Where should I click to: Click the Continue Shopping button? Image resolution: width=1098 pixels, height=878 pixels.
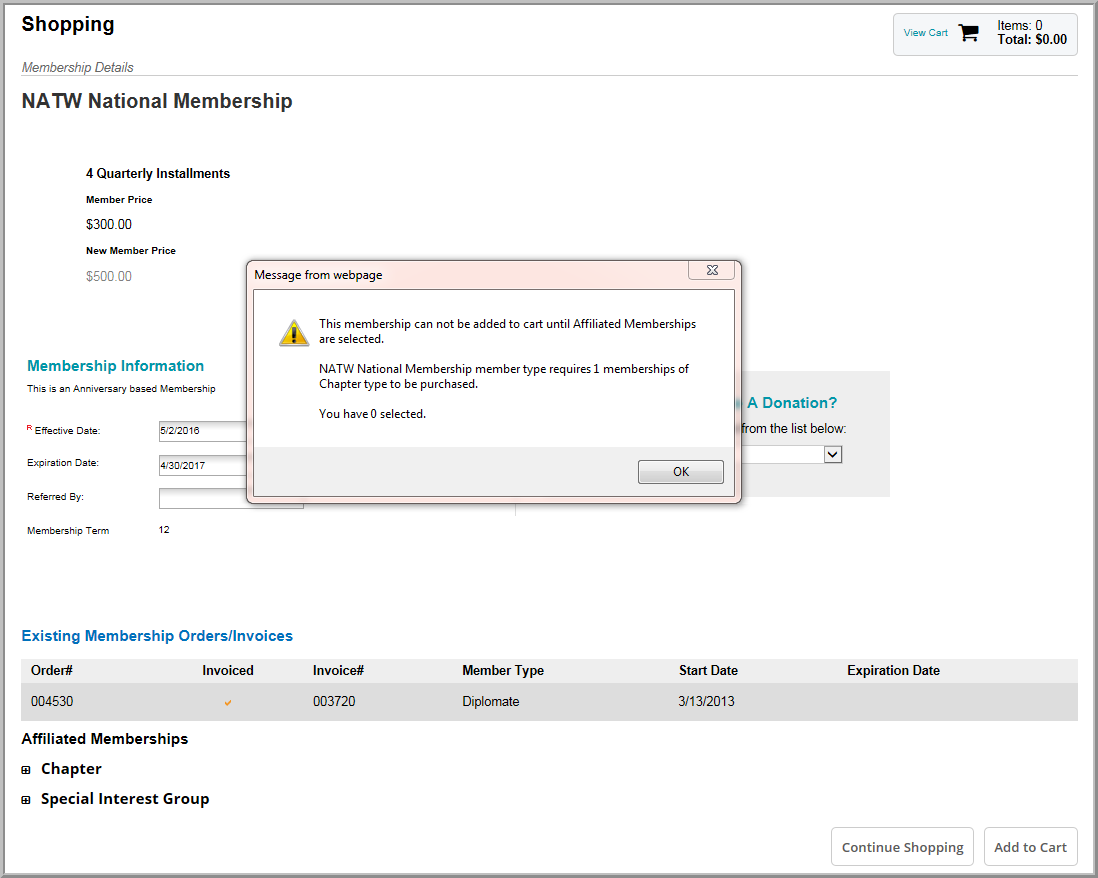tap(902, 847)
